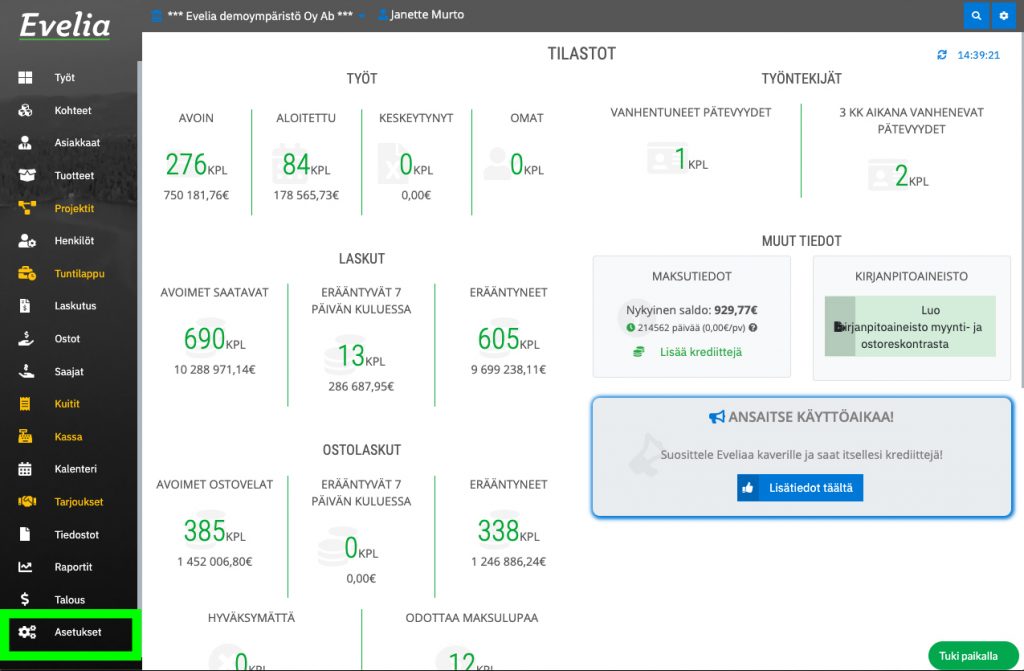Open company selector Evelia demoympäristö Oy Ab

pos(257,15)
